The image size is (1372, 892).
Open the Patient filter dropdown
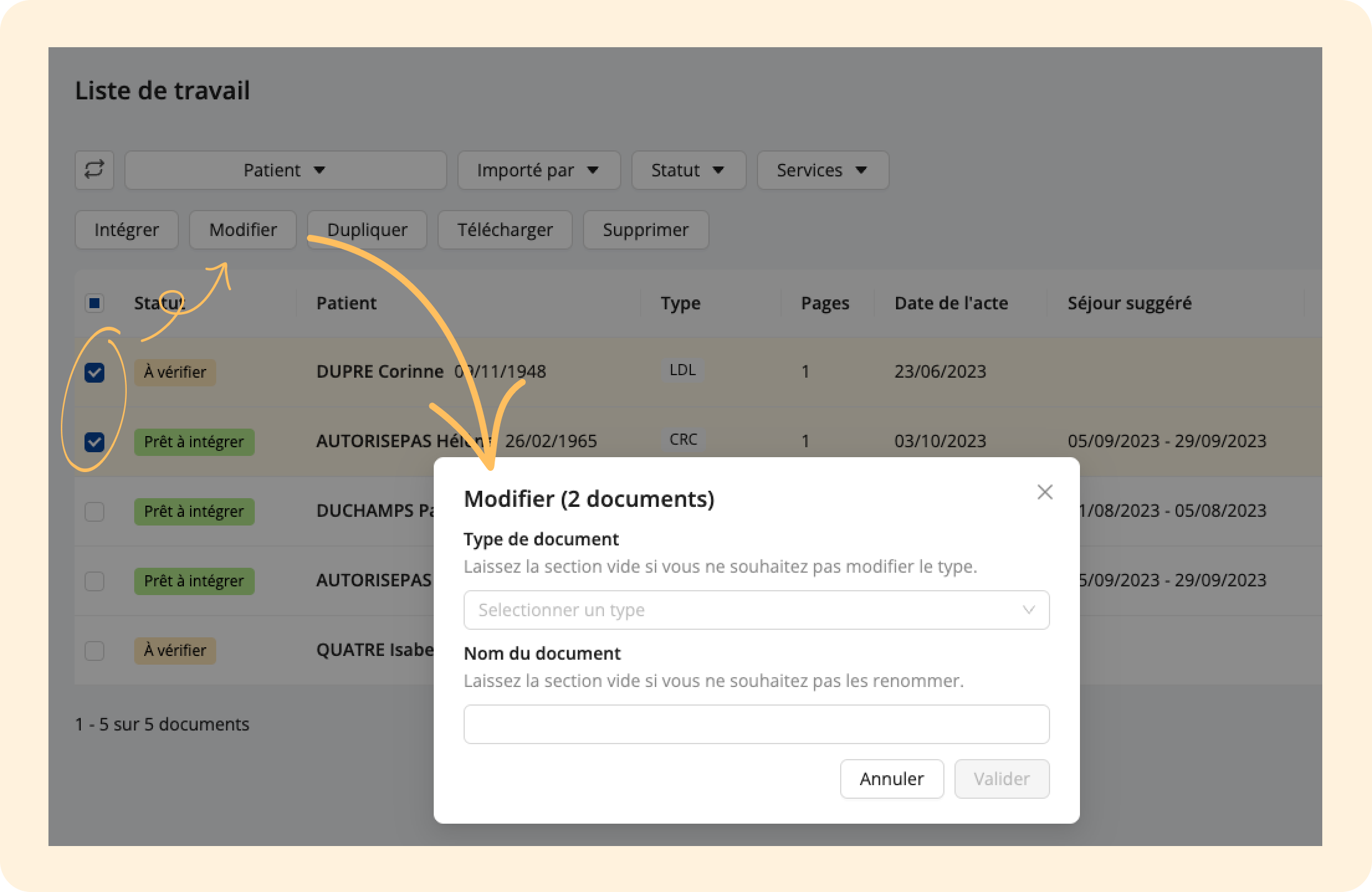point(285,170)
